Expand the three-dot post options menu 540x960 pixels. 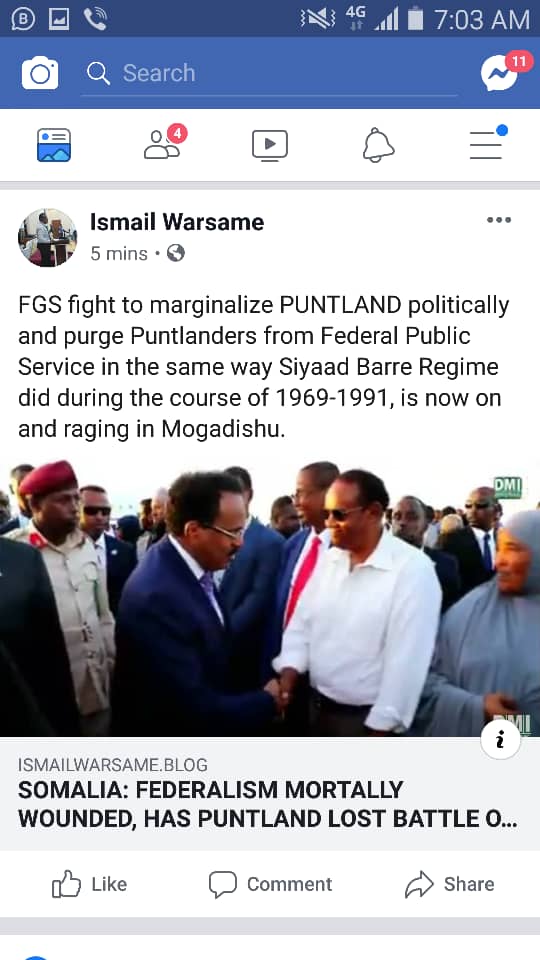[499, 220]
